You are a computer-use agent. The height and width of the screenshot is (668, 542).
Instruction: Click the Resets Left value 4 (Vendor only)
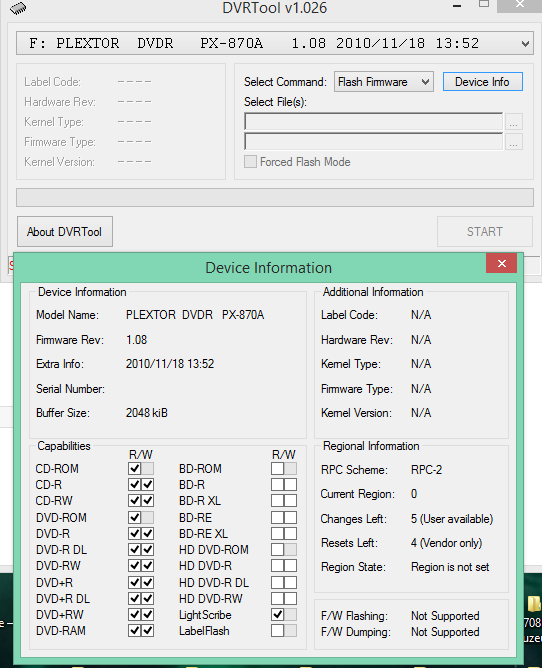pos(447,543)
